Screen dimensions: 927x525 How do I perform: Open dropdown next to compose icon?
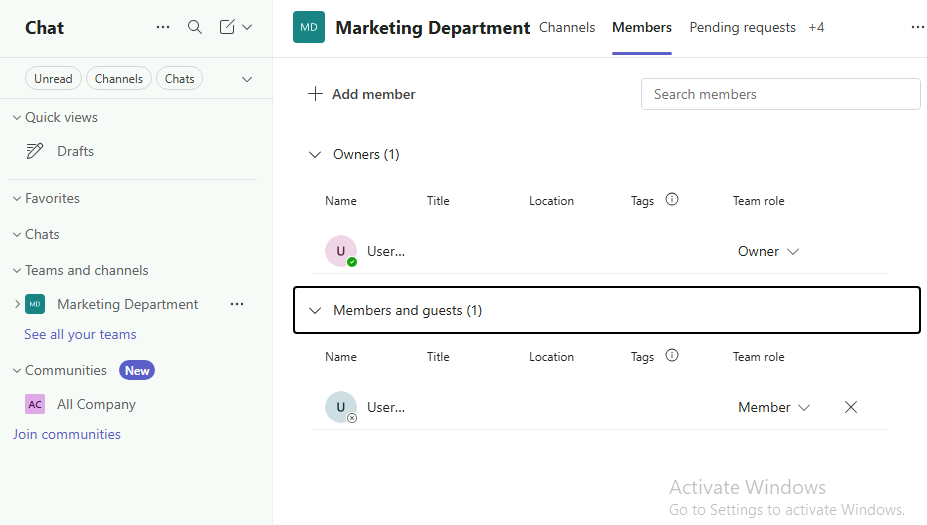247,27
